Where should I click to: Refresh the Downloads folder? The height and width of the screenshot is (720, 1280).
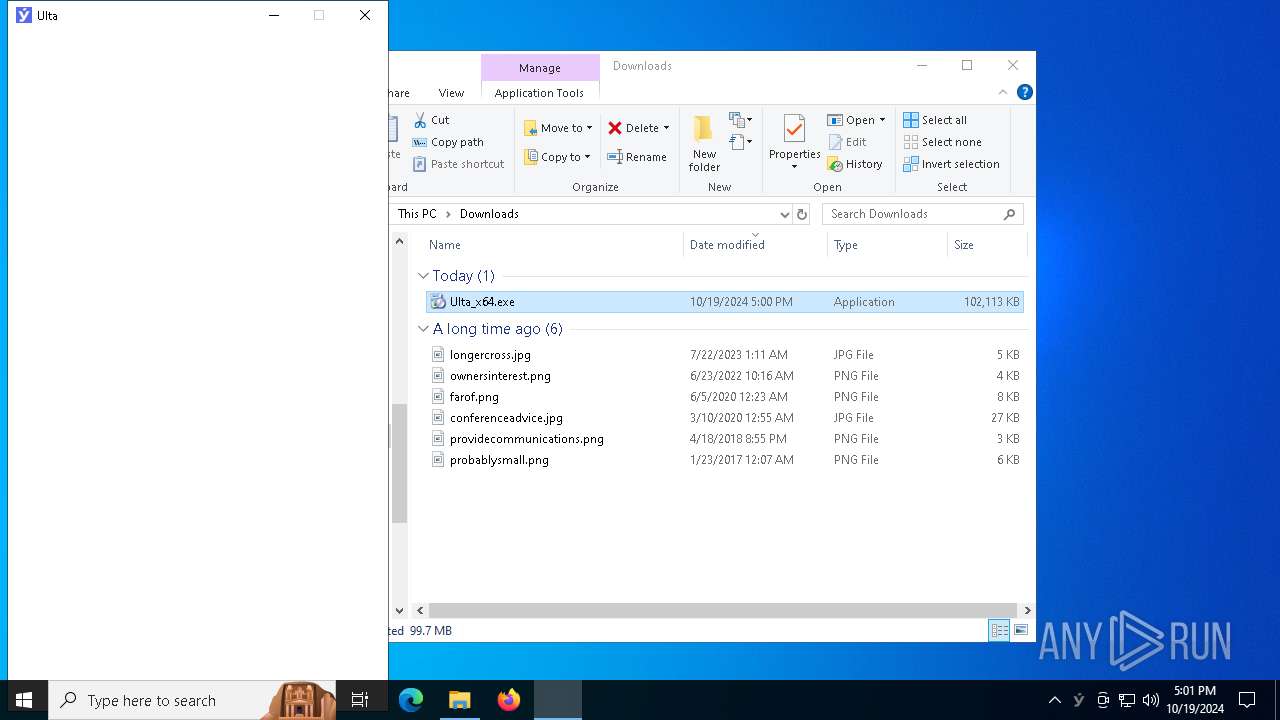click(x=801, y=214)
